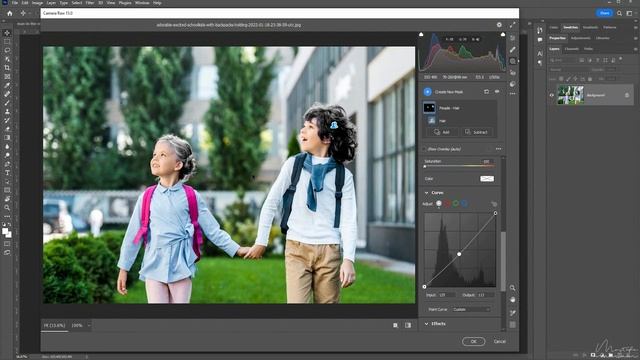Open more image settings ellipsis in right strip
This screenshot has height=360, width=640.
pyautogui.click(x=513, y=94)
